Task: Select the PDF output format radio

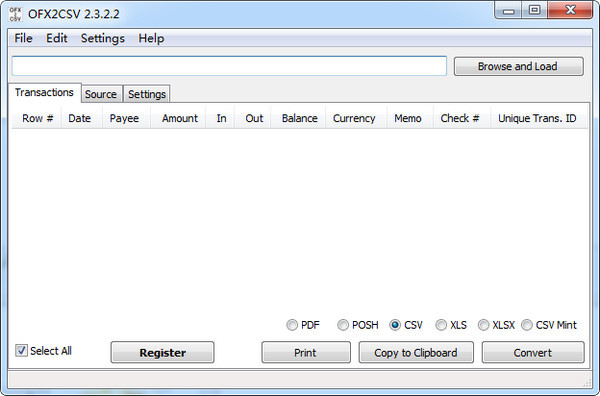Action: [x=292, y=325]
